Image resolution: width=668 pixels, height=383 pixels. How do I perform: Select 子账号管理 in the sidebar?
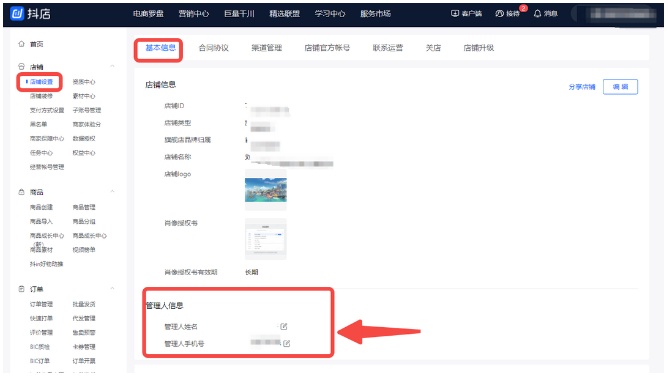click(x=87, y=110)
